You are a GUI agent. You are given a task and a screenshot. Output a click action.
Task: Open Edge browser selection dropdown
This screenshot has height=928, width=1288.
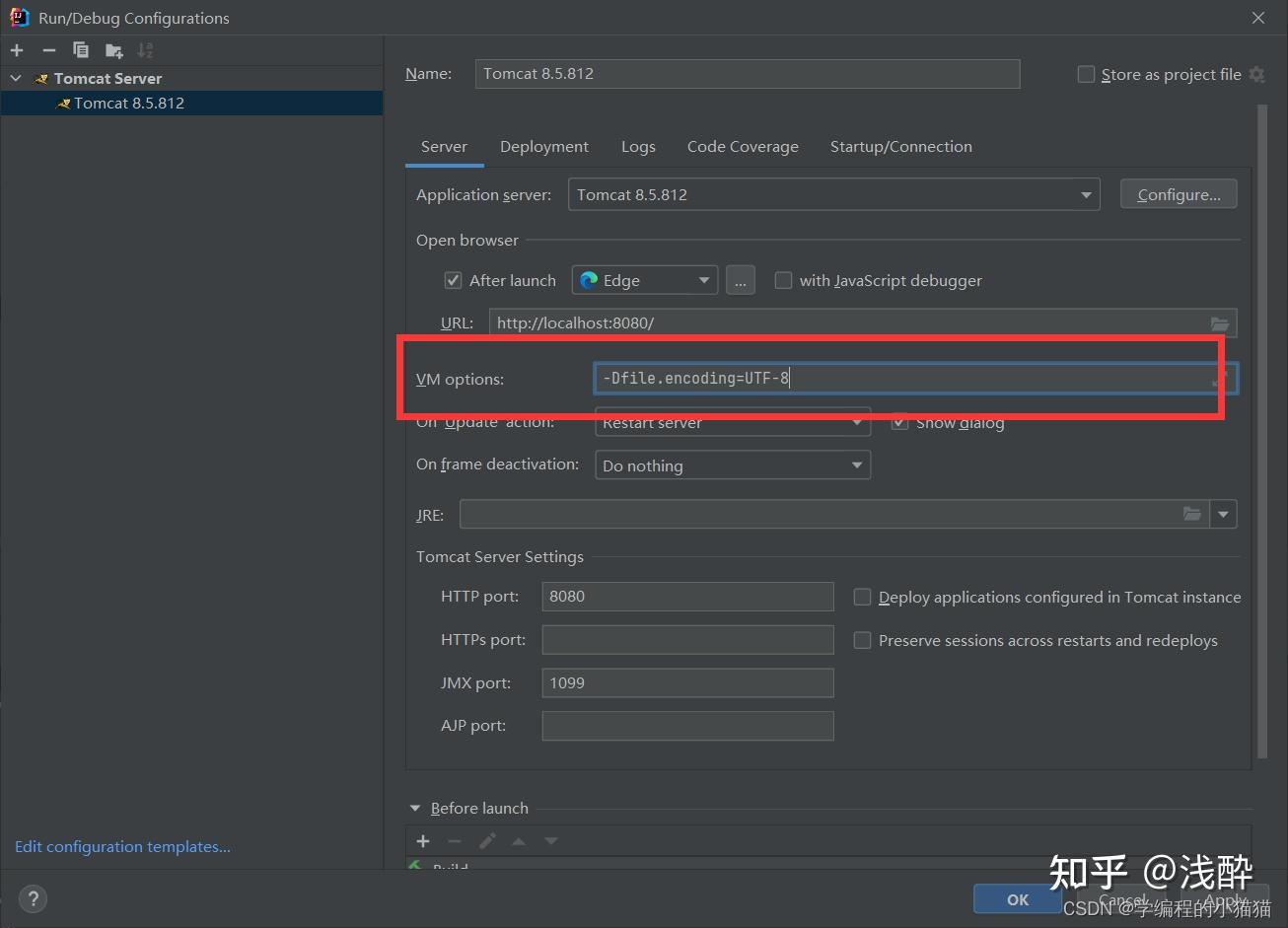tap(646, 280)
